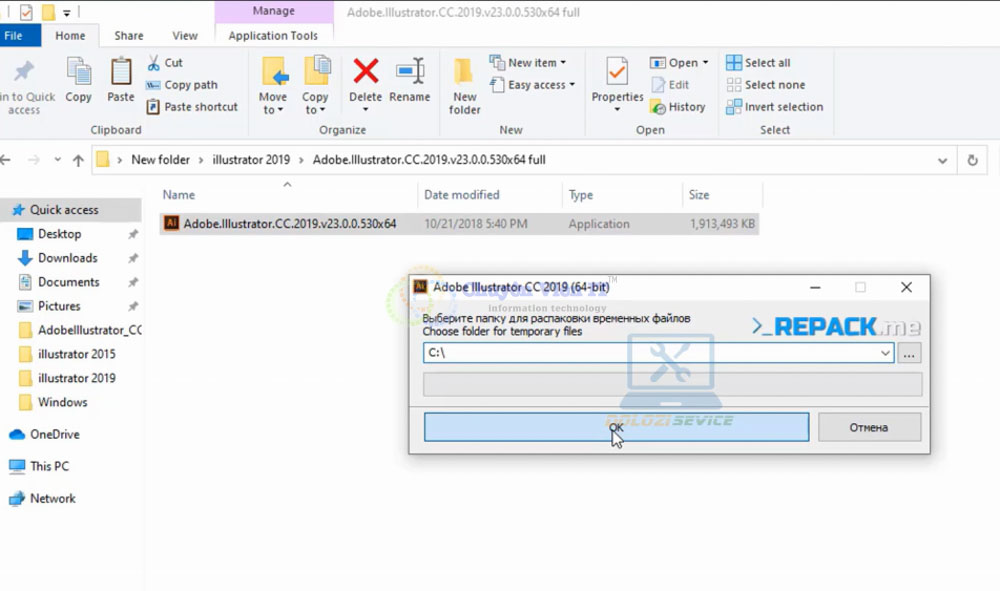The image size is (1000, 591).
Task: Expand the temporary folder path combo box
Action: pos(885,353)
